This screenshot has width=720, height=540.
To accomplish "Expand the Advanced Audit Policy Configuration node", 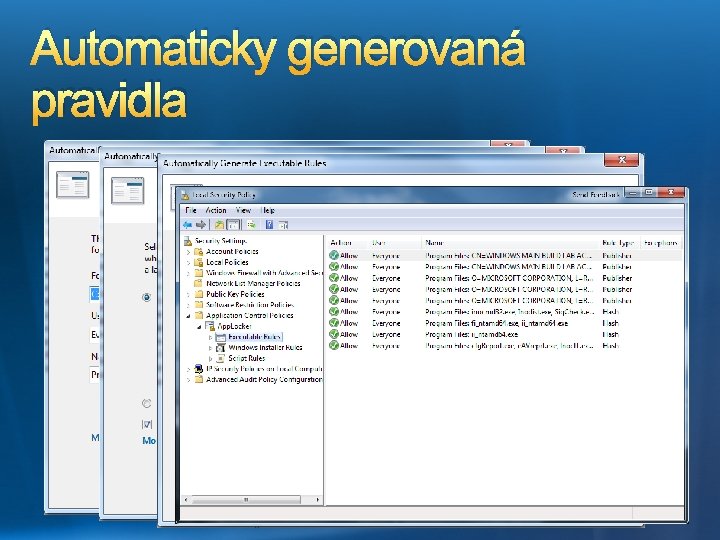I will 188,380.
